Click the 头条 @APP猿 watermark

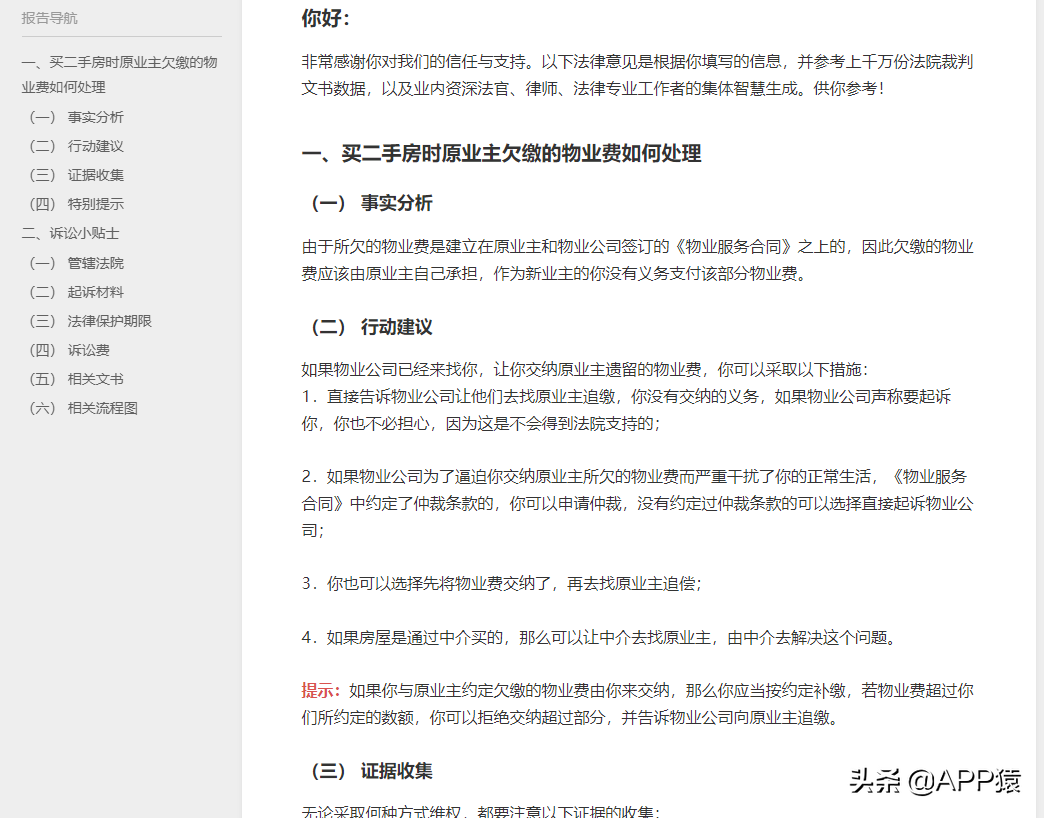click(935, 780)
